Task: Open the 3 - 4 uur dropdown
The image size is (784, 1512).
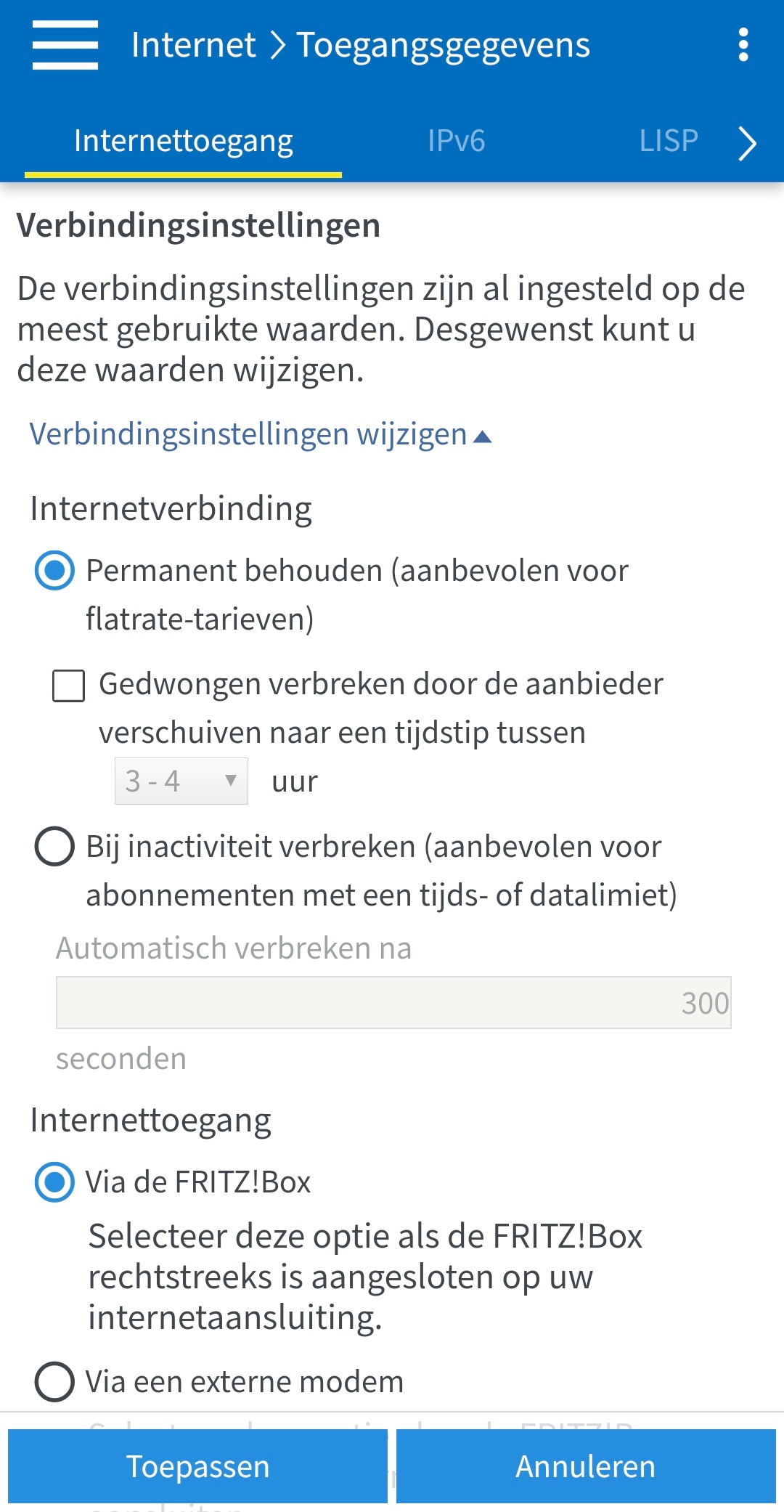Action: point(181,781)
